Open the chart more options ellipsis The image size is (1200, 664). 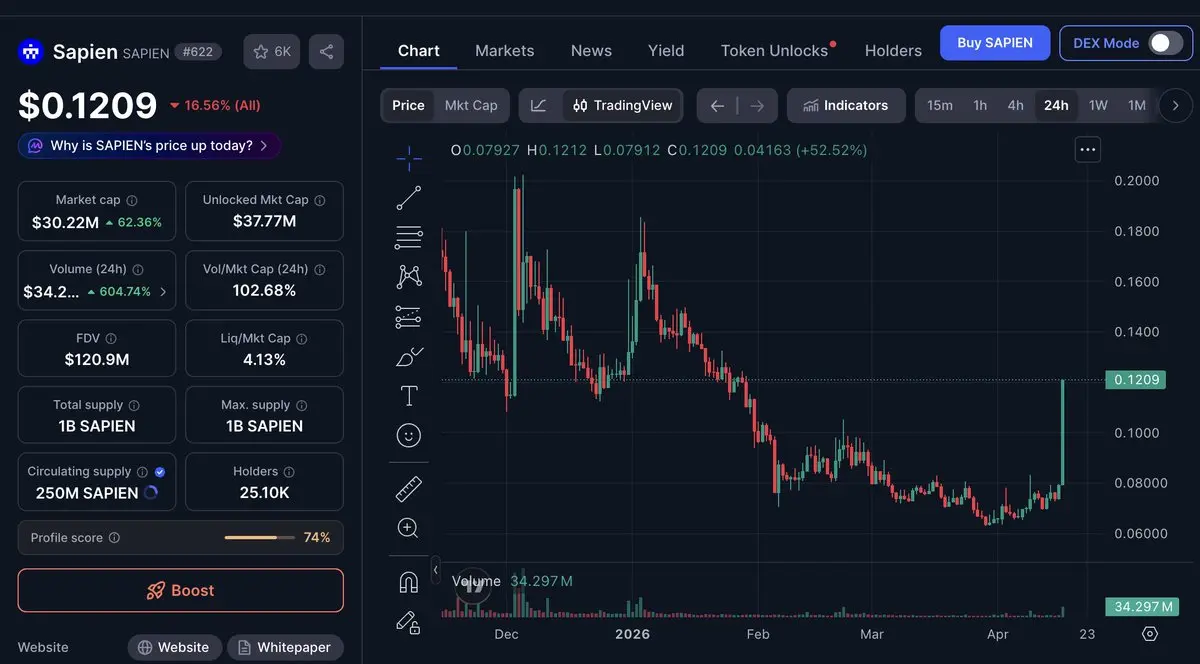(1088, 150)
